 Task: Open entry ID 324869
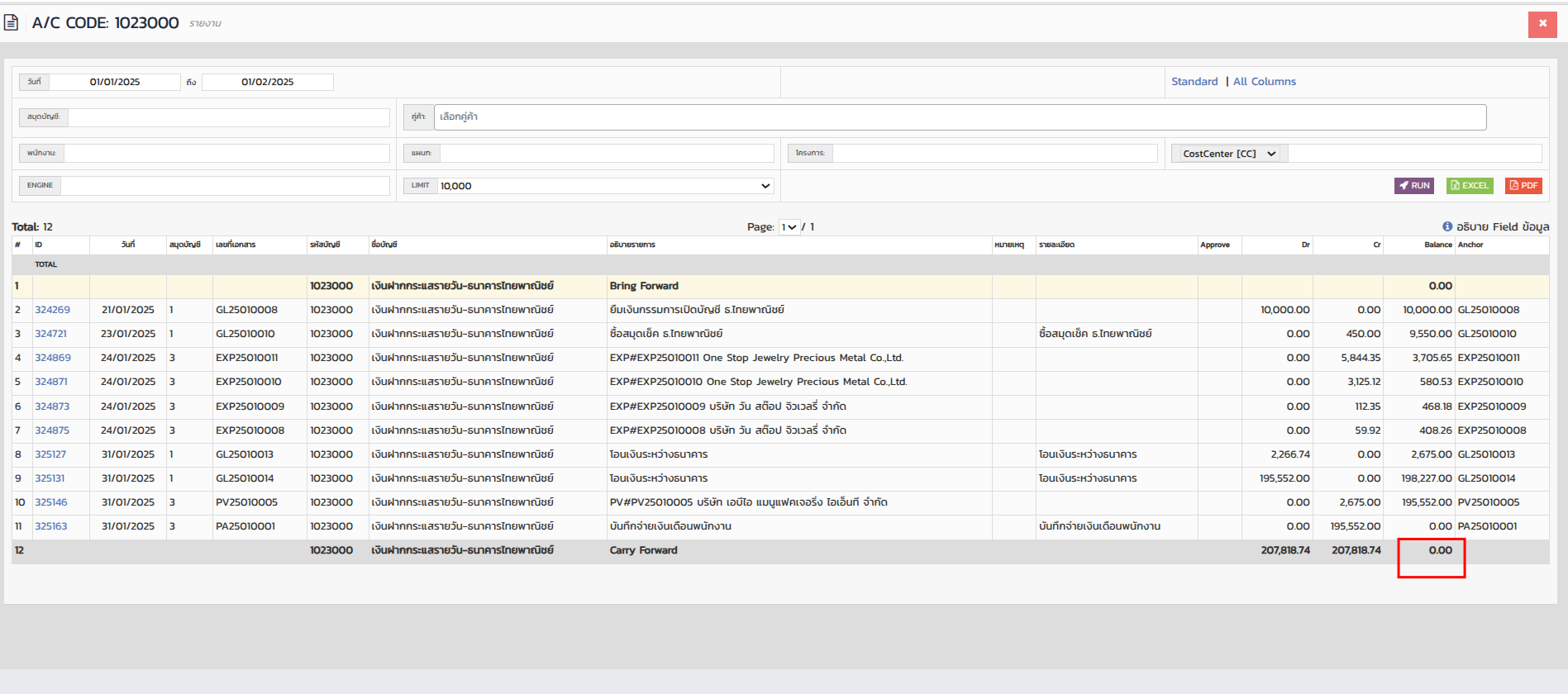(53, 358)
